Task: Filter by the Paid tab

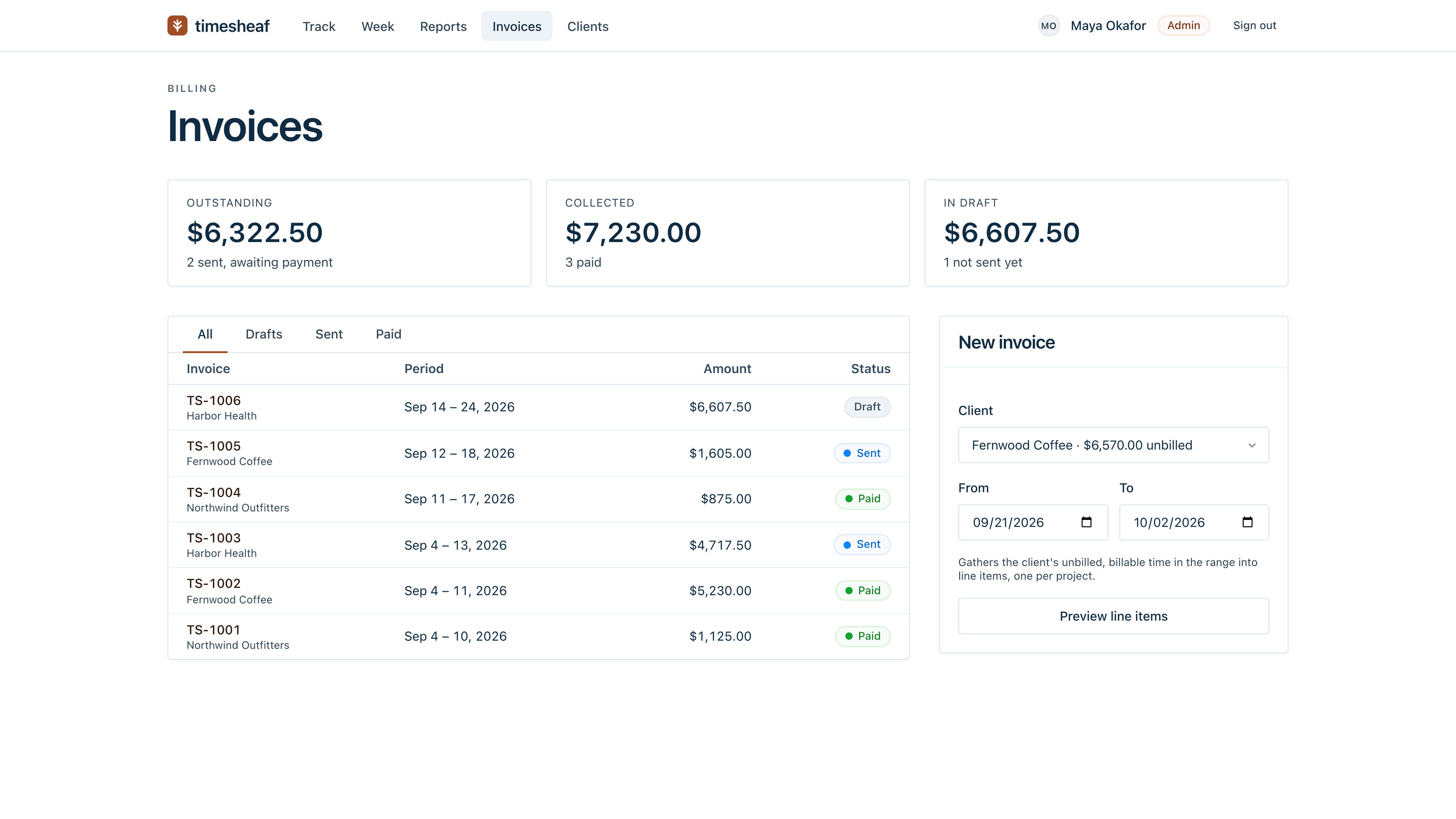Action: [388, 334]
